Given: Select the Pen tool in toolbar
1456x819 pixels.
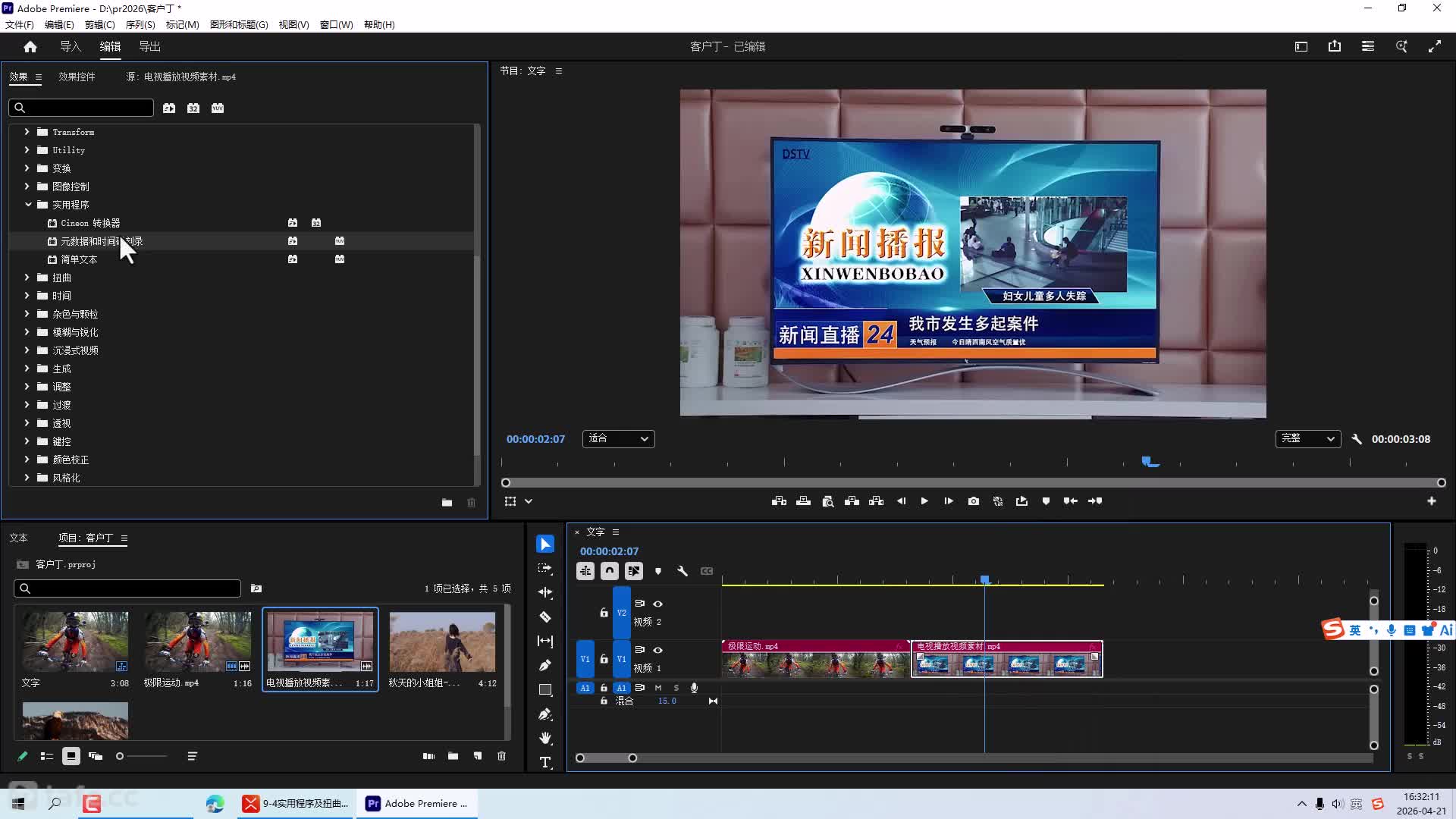Looking at the screenshot, I should [544, 665].
